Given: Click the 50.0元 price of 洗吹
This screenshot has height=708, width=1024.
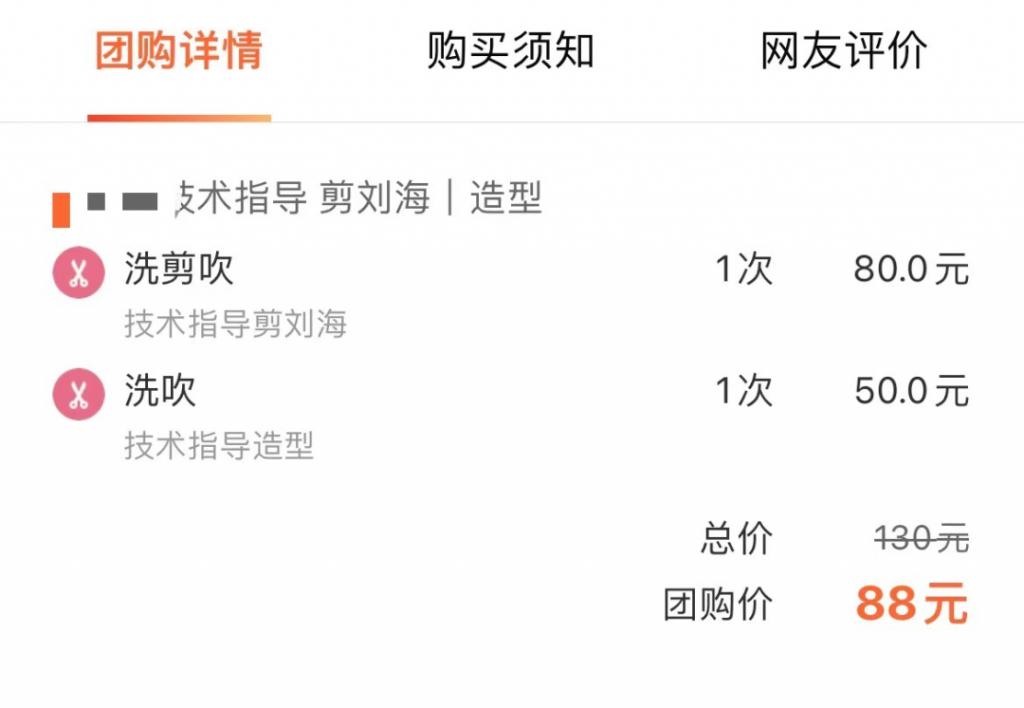Looking at the screenshot, I should pyautogui.click(x=911, y=391).
